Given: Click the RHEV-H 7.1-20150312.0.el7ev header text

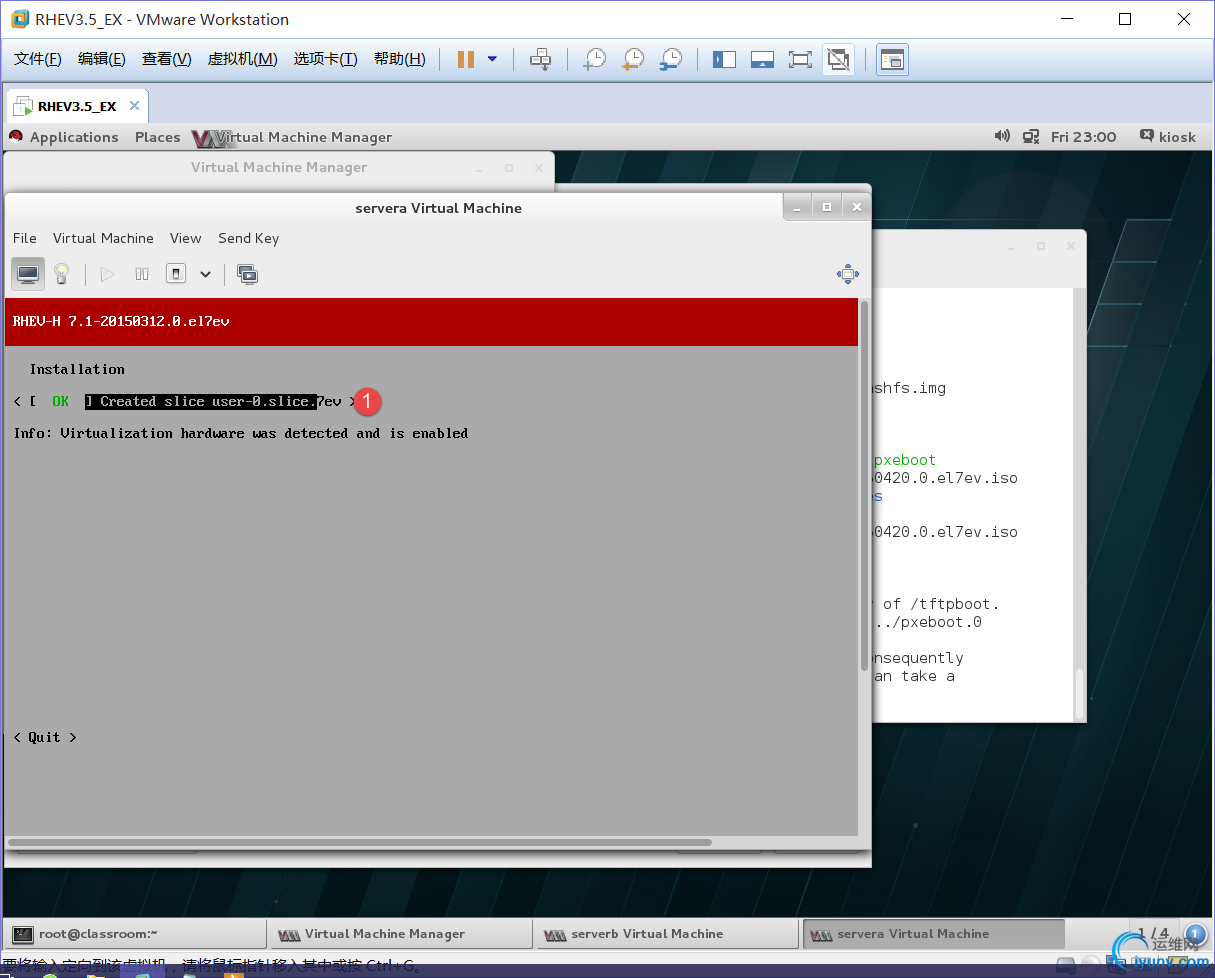Looking at the screenshot, I should click(x=121, y=321).
